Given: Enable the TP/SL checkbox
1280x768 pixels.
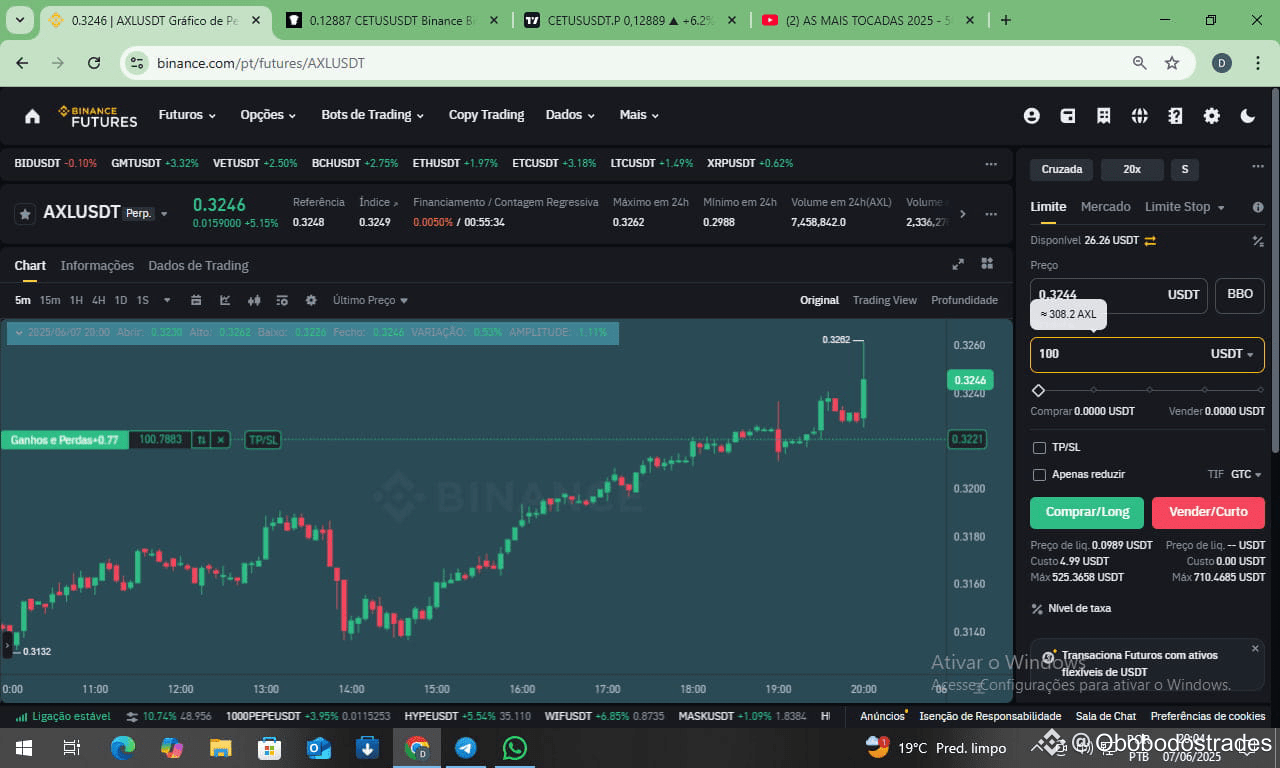Looking at the screenshot, I should pyautogui.click(x=1039, y=447).
